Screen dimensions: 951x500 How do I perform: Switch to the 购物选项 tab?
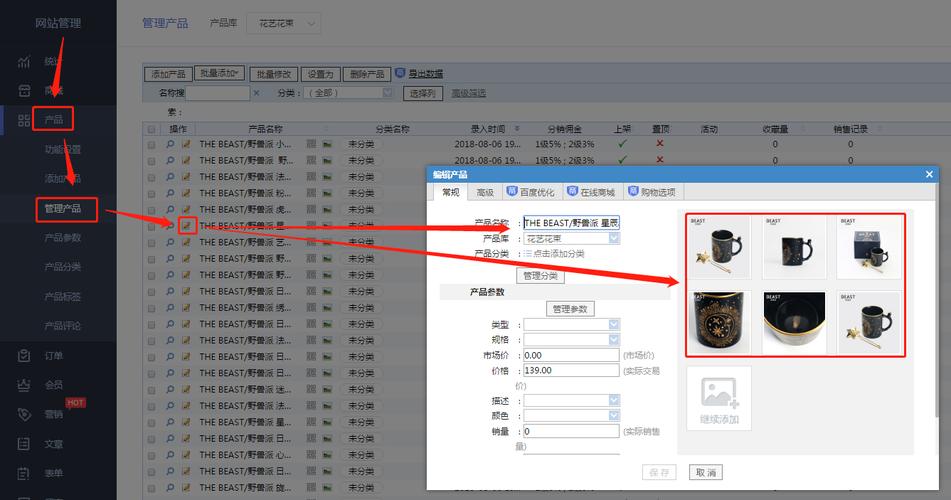coord(652,192)
